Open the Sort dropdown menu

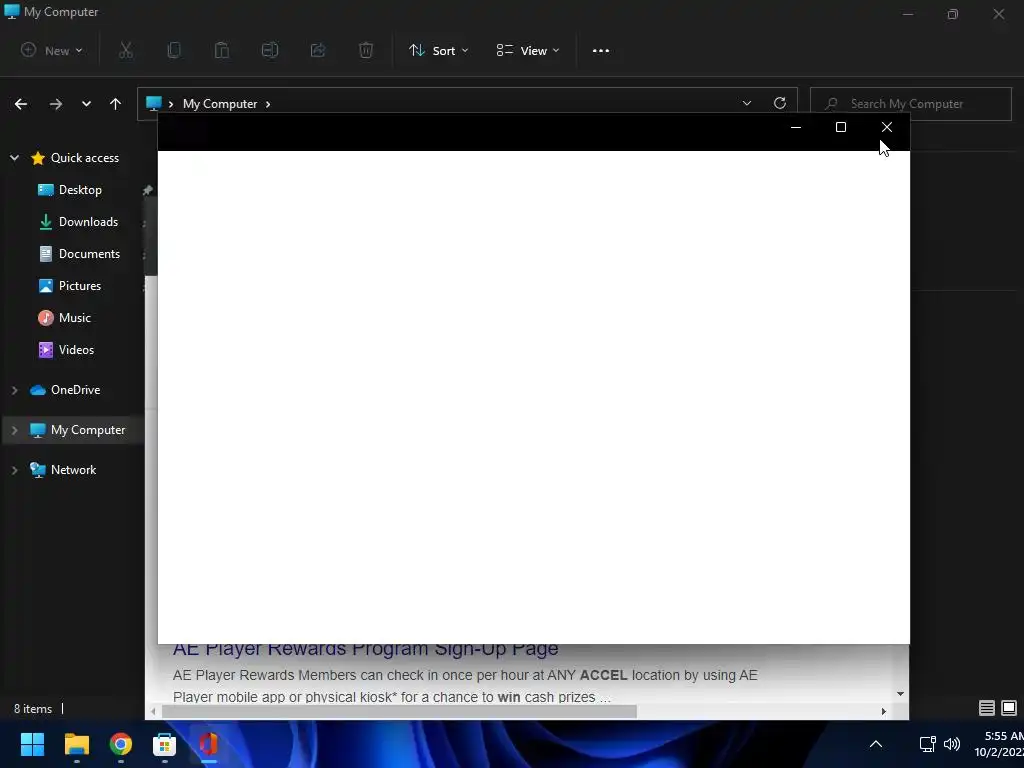tap(438, 50)
